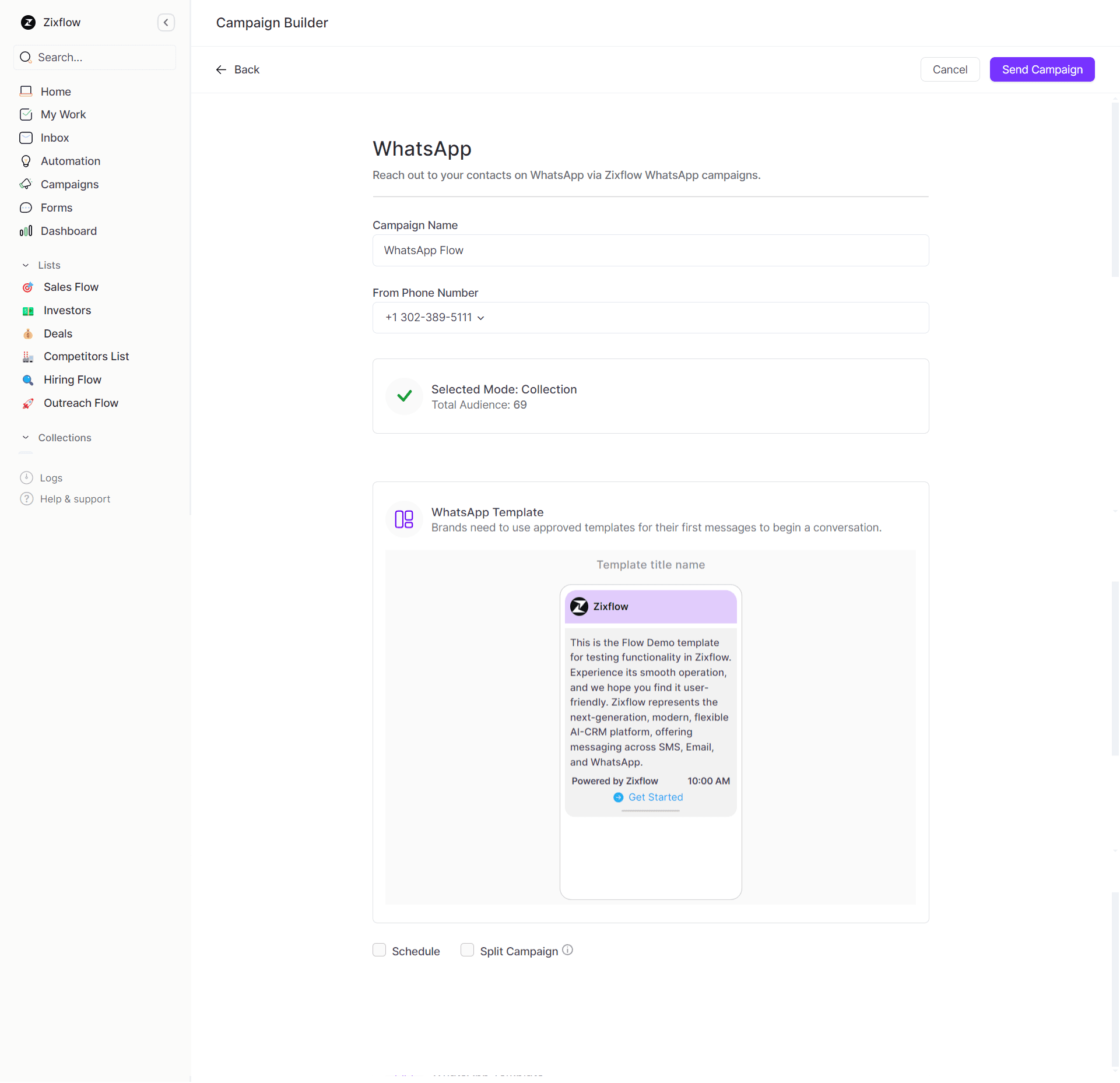Open the Hiring Flow list
This screenshot has width=1120, height=1083.
(72, 380)
